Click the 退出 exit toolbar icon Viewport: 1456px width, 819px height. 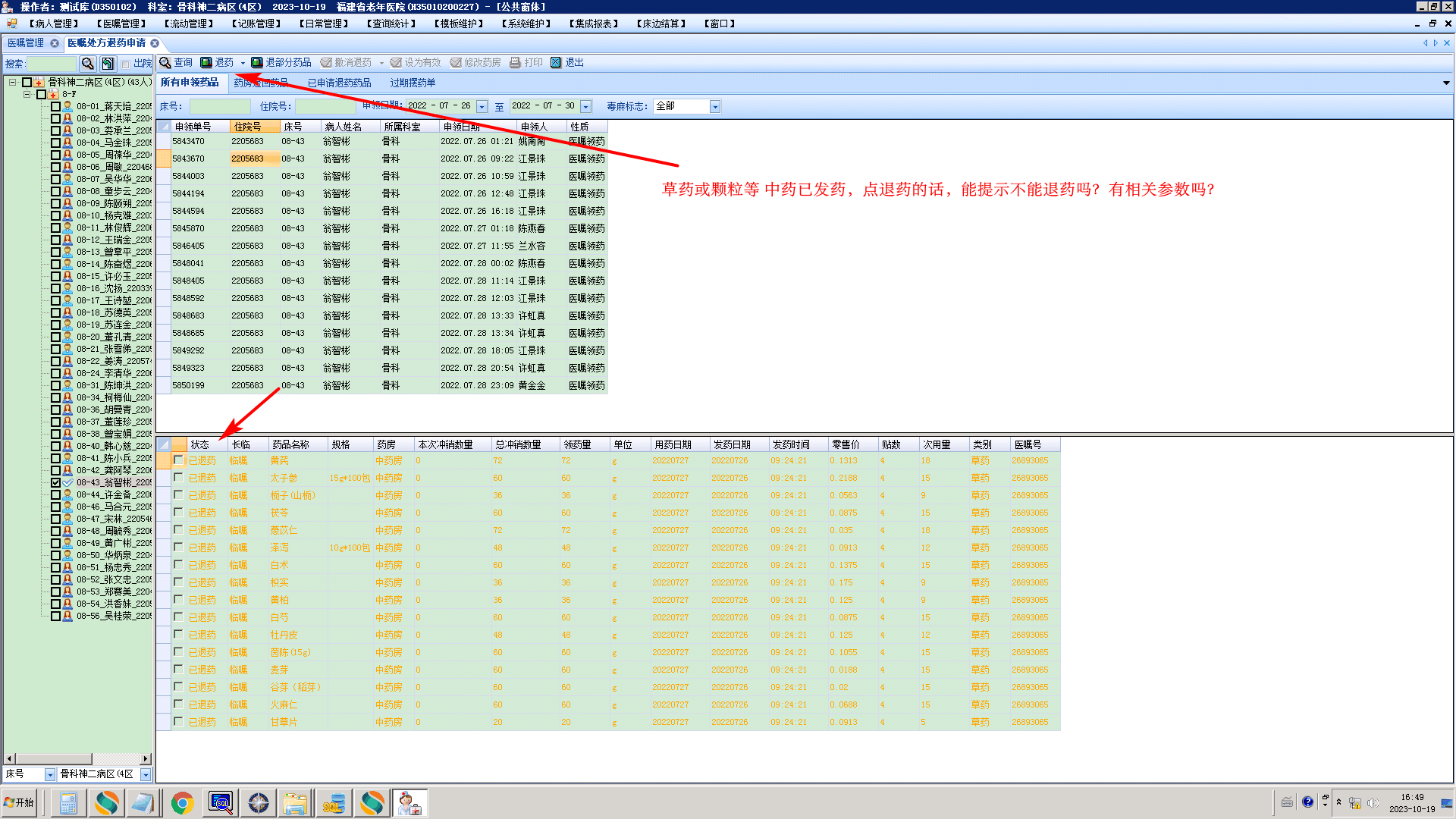point(556,62)
